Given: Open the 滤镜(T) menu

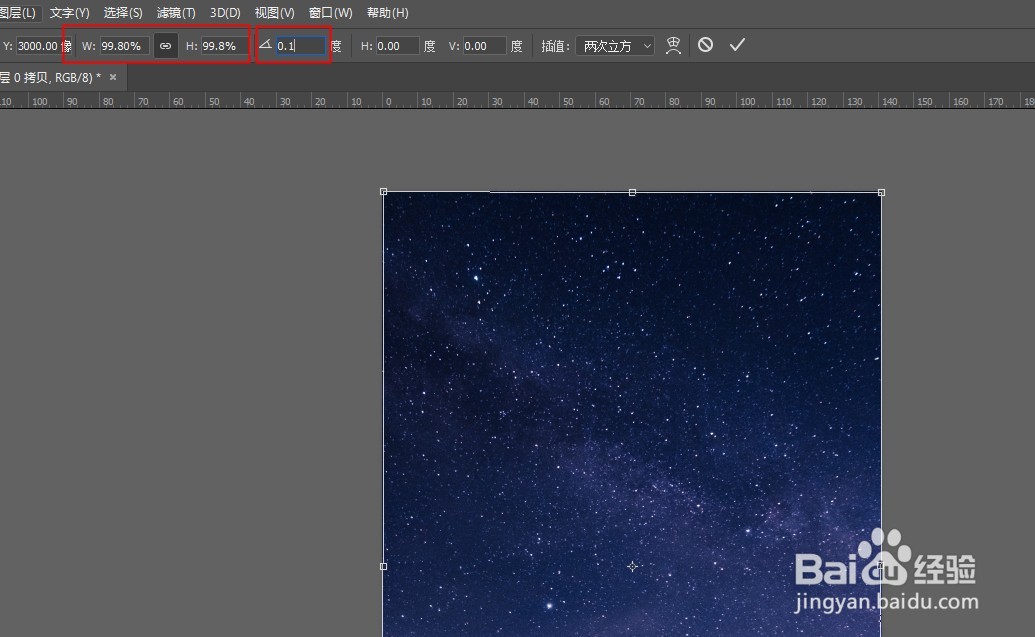Looking at the screenshot, I should point(176,13).
